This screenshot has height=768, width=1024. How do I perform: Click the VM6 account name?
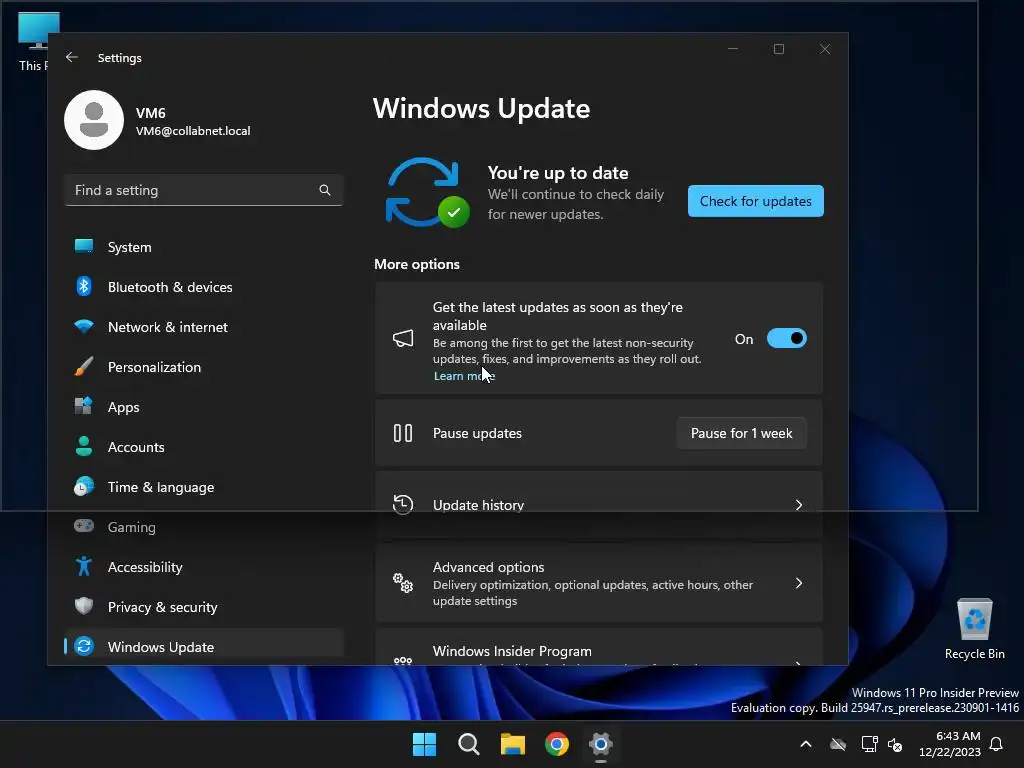[x=150, y=112]
